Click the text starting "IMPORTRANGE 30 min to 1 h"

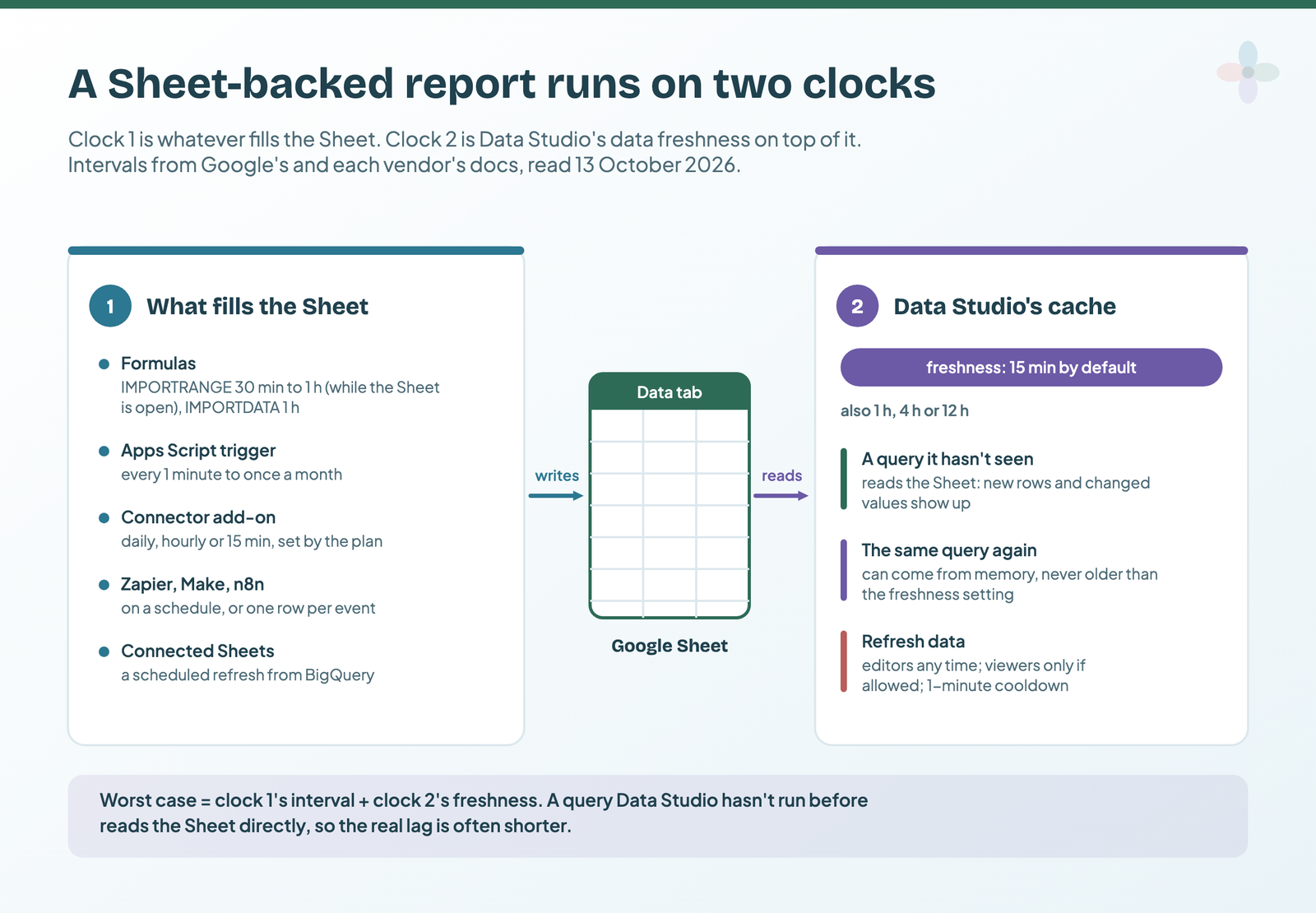pyautogui.click(x=280, y=397)
